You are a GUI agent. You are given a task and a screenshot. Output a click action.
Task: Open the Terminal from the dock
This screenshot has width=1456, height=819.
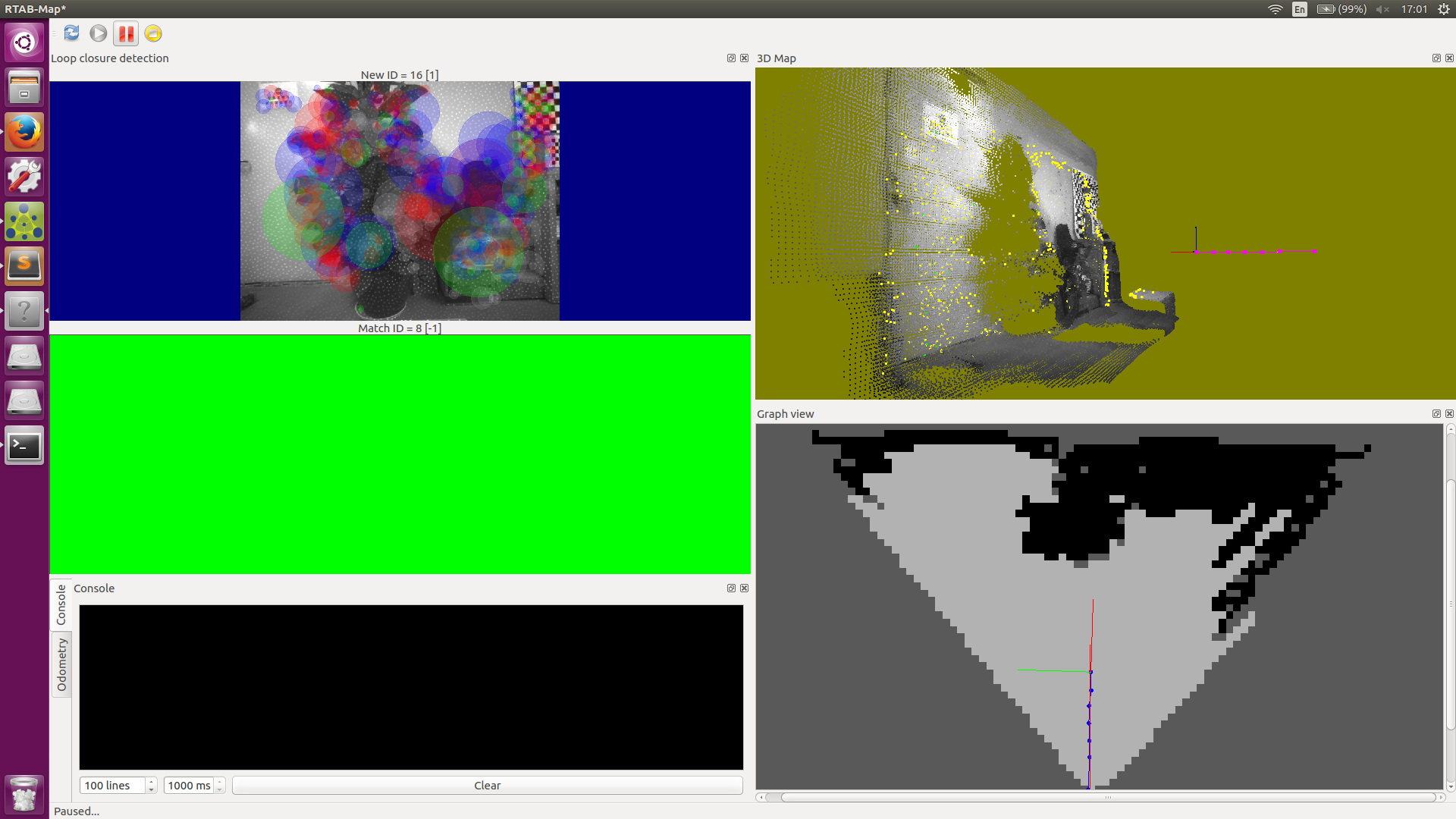click(24, 445)
